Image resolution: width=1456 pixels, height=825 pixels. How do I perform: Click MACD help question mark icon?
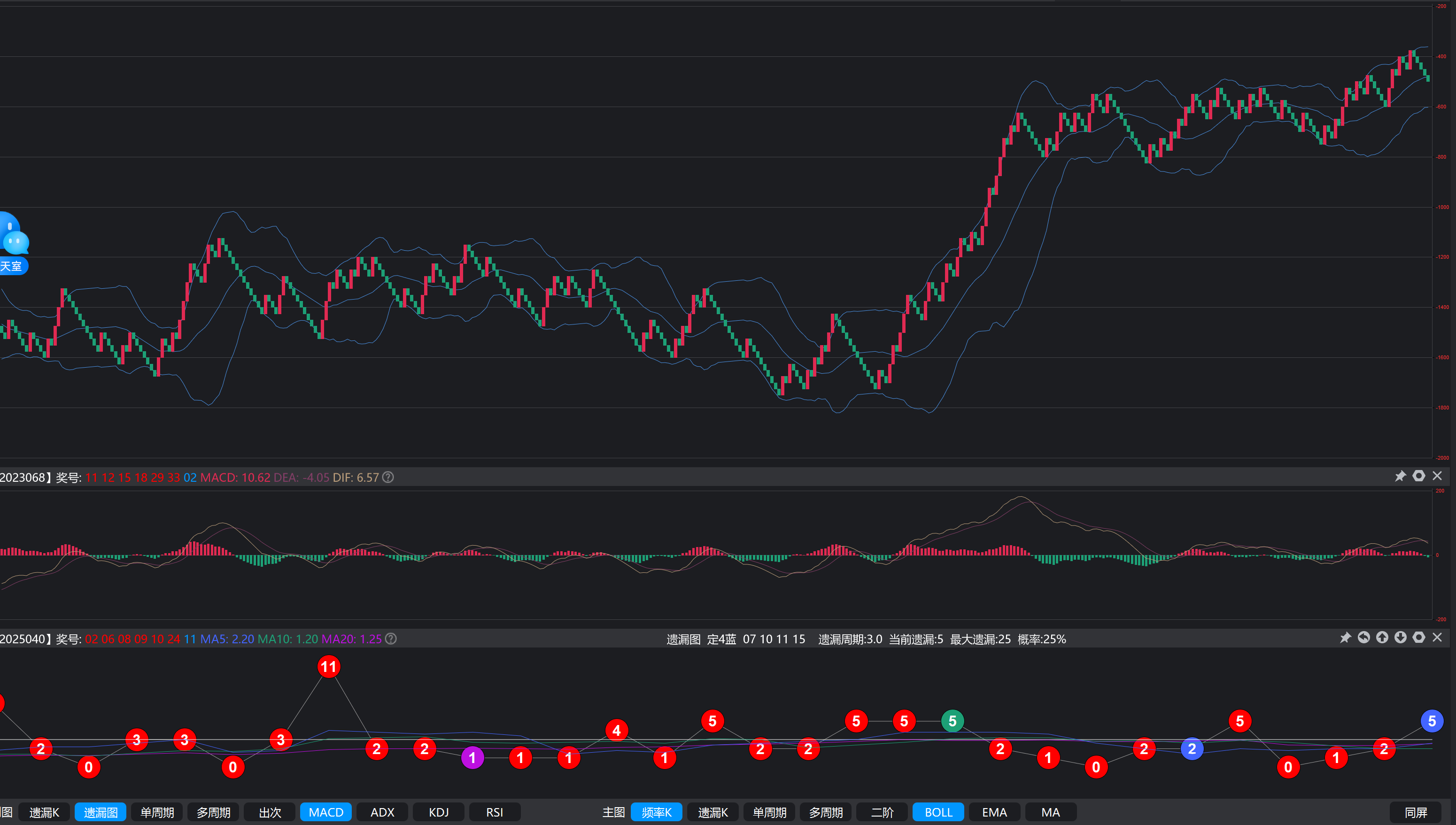[388, 477]
